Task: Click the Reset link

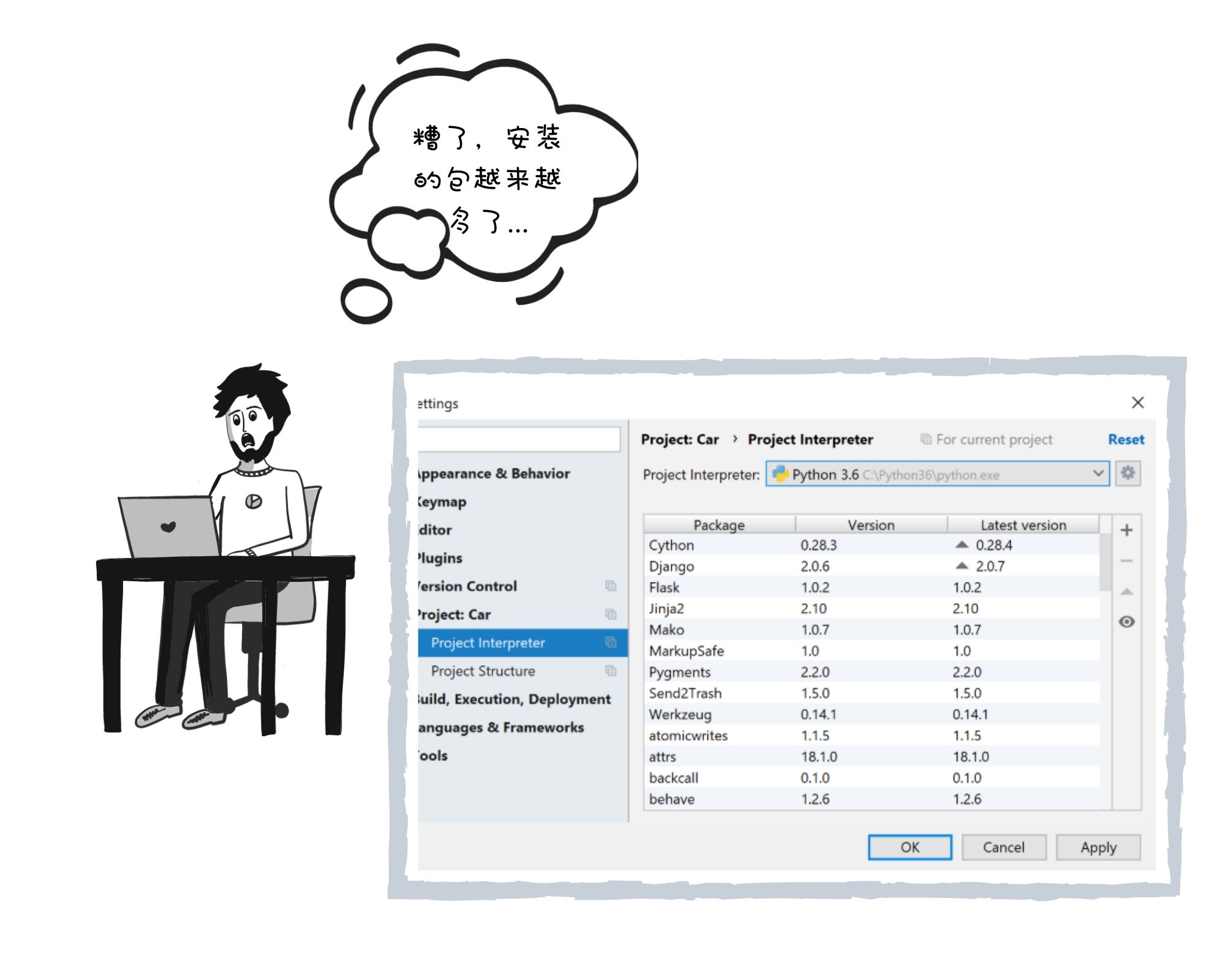Action: click(1125, 439)
